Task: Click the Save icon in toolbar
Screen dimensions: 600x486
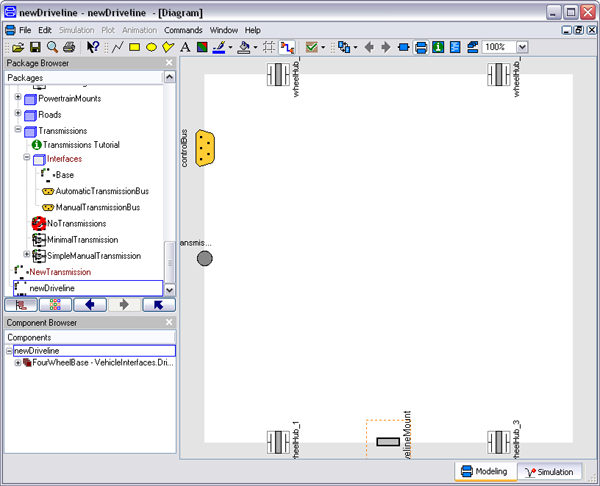Action: click(35, 47)
